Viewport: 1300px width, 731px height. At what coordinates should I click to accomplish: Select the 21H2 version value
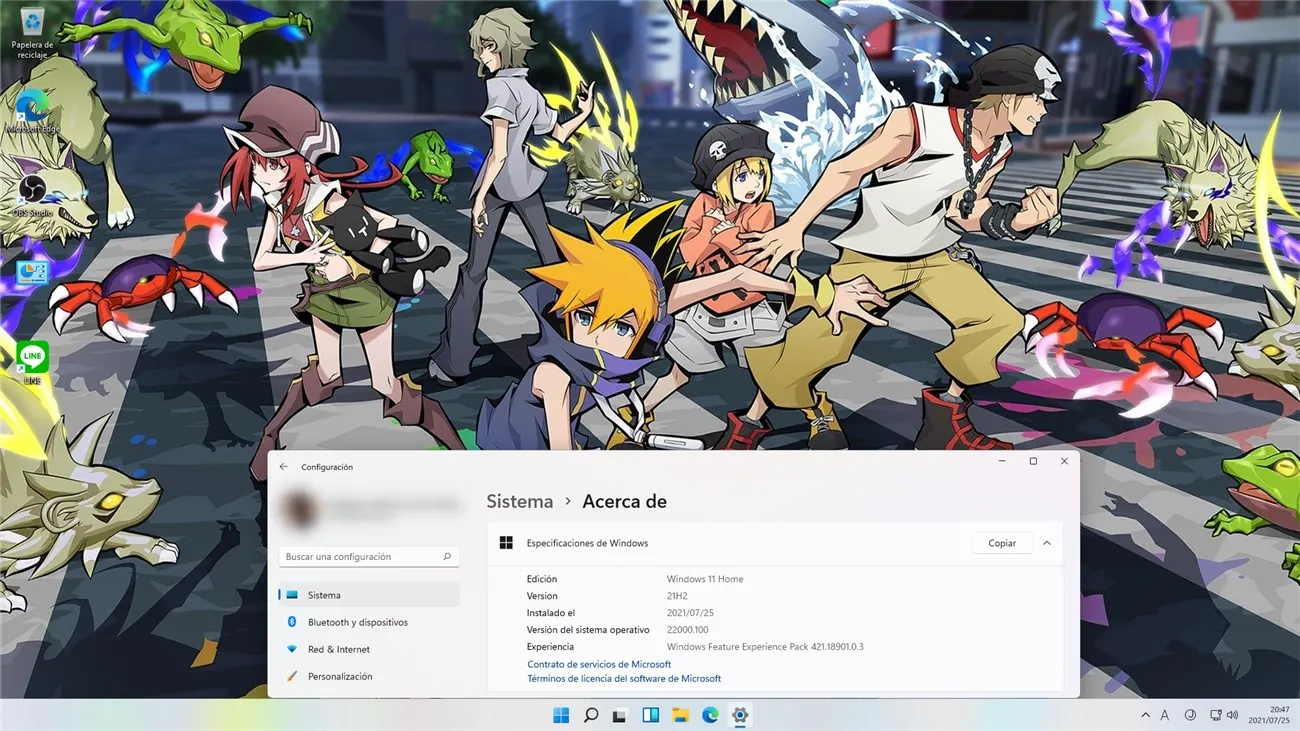coord(677,596)
